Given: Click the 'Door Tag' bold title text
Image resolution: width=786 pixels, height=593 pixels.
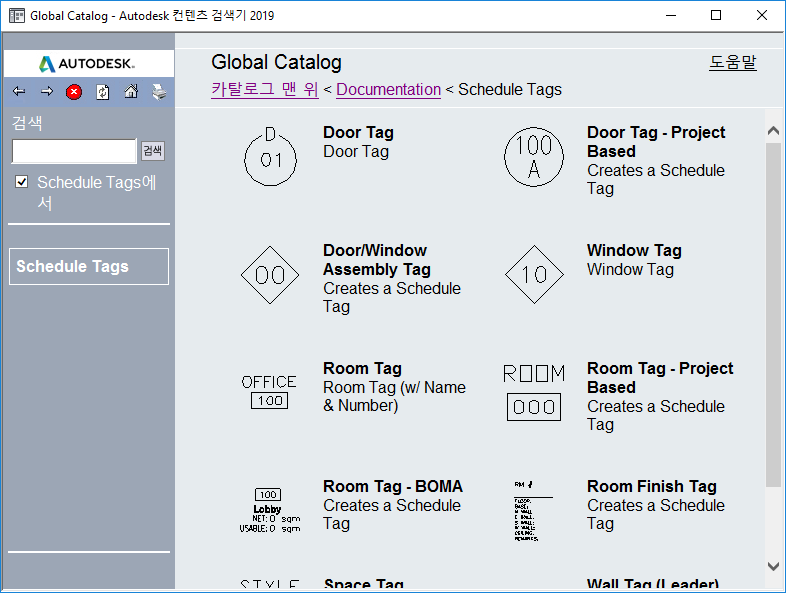Looking at the screenshot, I should (358, 132).
